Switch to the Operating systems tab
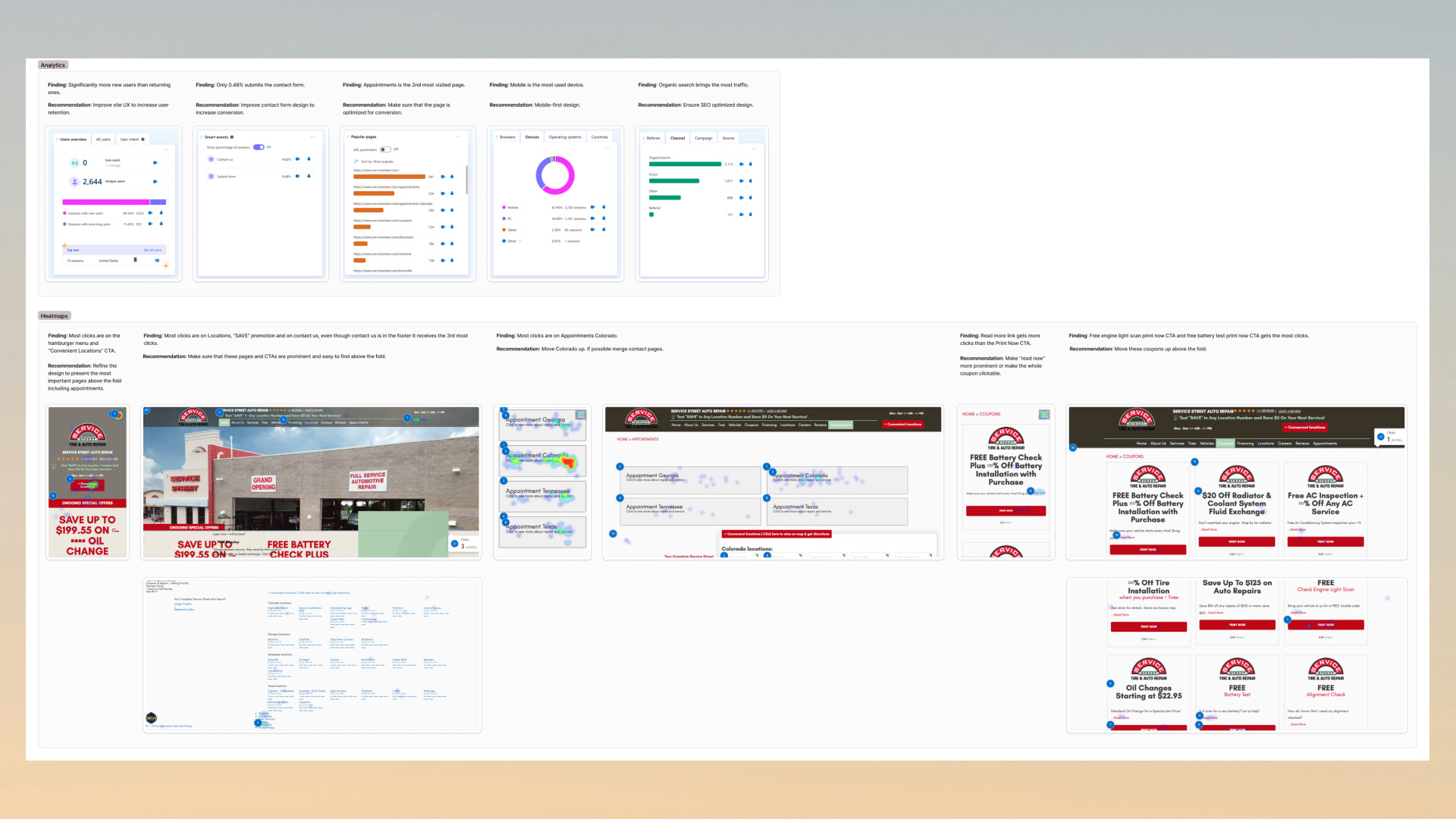Viewport: 1456px width, 819px height. pos(565,137)
